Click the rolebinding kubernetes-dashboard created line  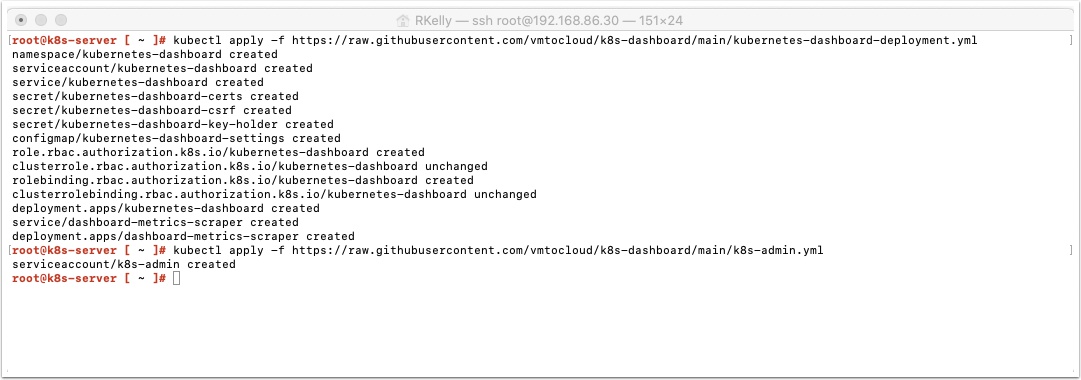243,180
